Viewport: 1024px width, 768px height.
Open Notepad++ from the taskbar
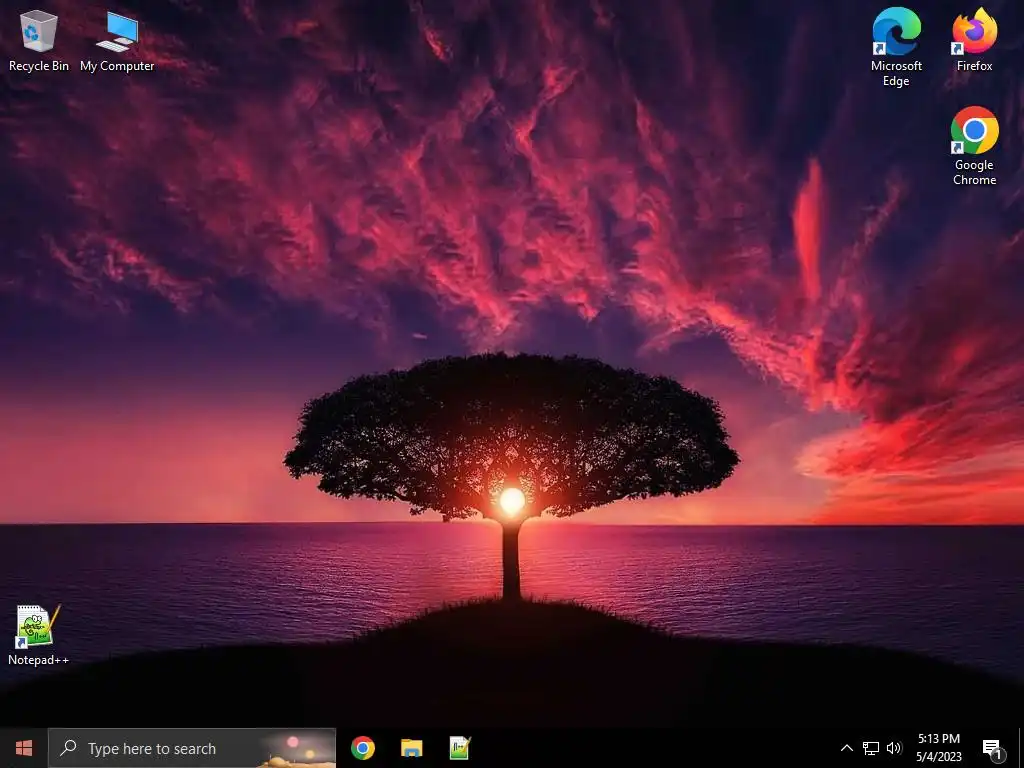click(x=460, y=748)
